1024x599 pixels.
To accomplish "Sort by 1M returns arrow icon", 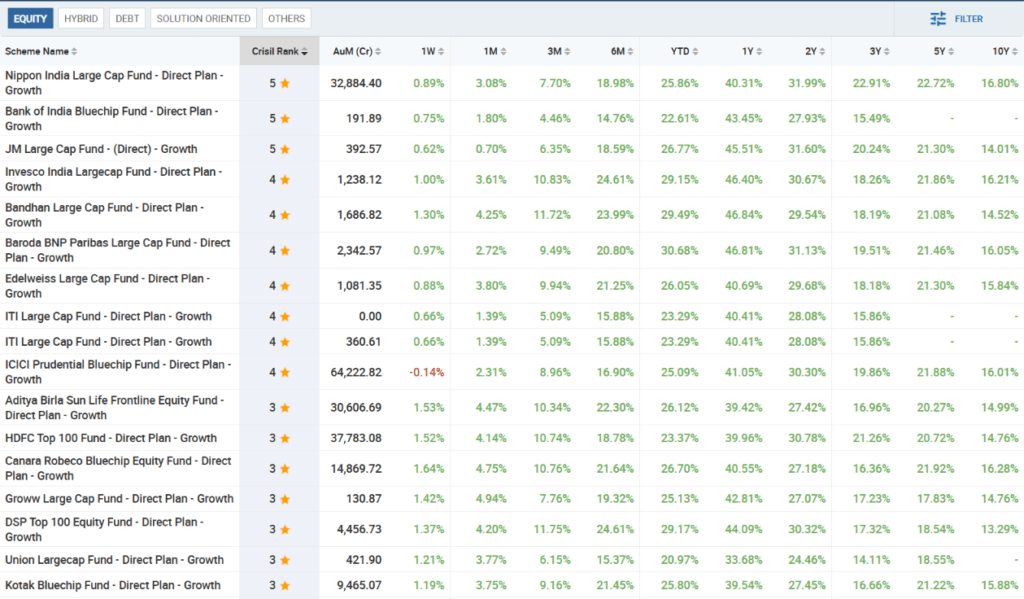I will click(503, 52).
